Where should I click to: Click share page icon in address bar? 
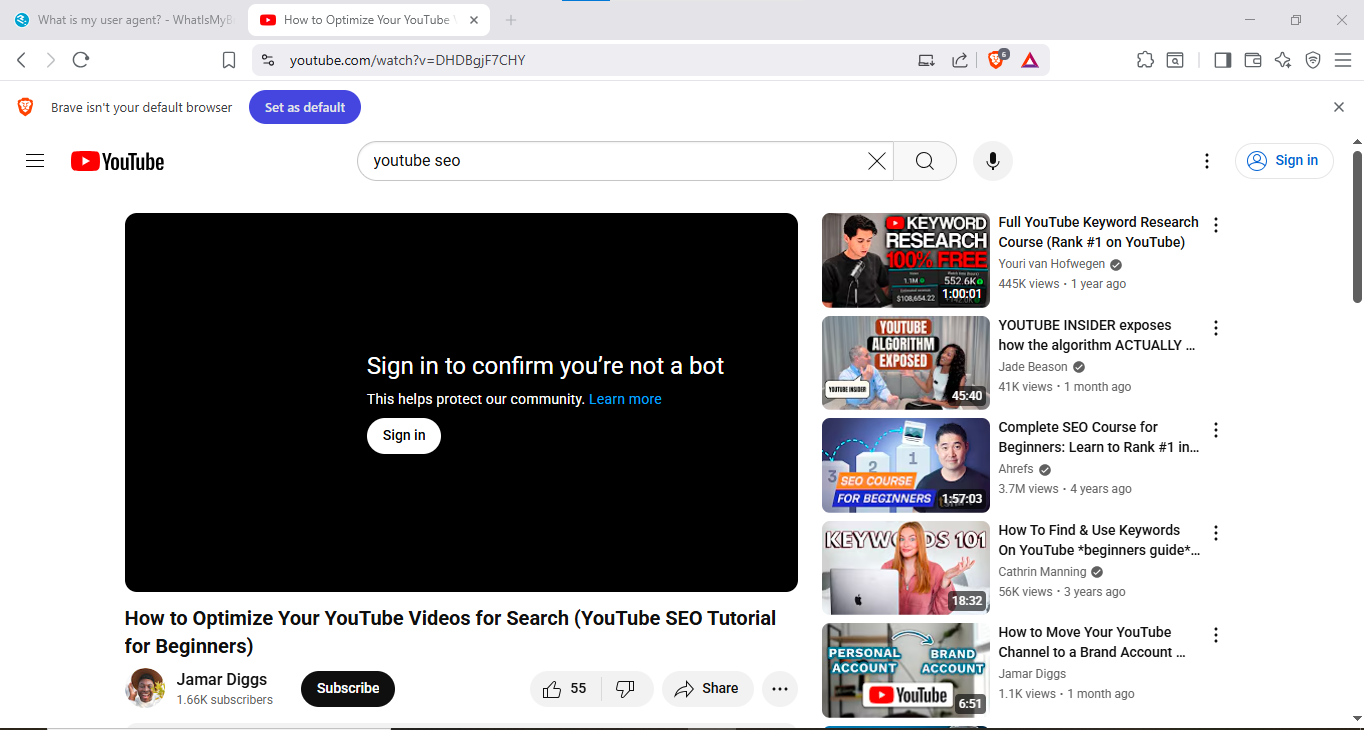click(960, 60)
